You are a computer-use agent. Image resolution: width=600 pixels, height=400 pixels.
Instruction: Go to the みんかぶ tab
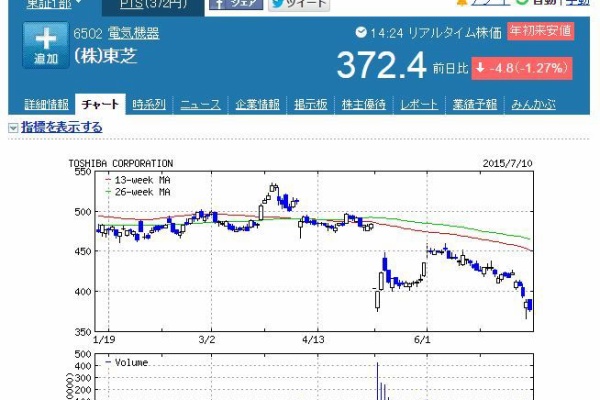(533, 104)
